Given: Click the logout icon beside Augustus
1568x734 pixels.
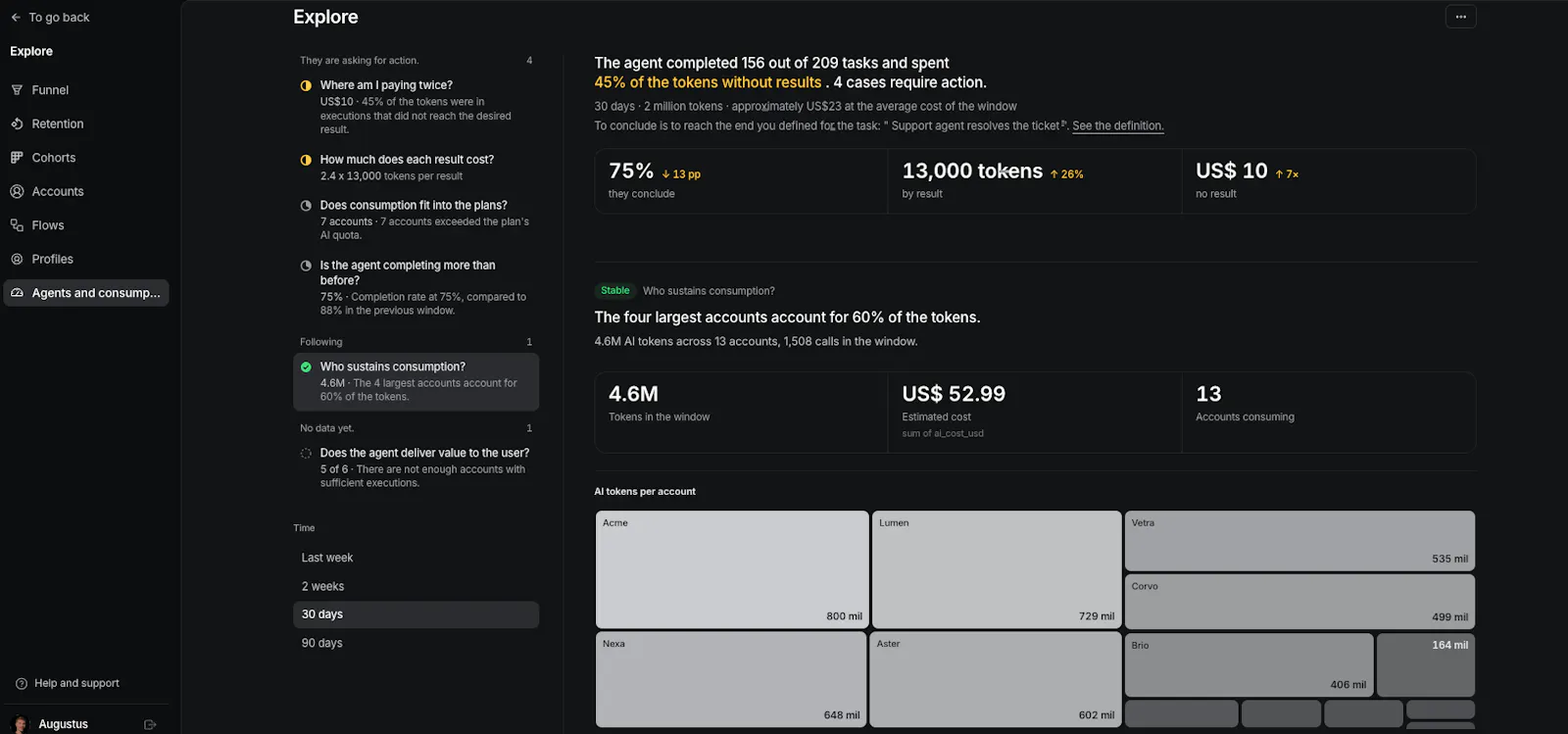Looking at the screenshot, I should click(150, 724).
